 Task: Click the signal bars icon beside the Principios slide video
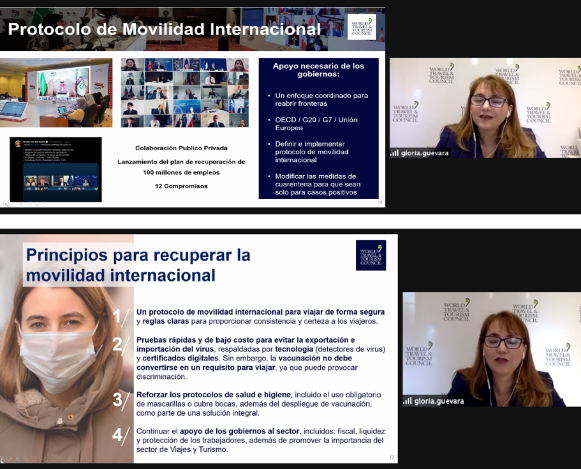pyautogui.click(x=408, y=401)
